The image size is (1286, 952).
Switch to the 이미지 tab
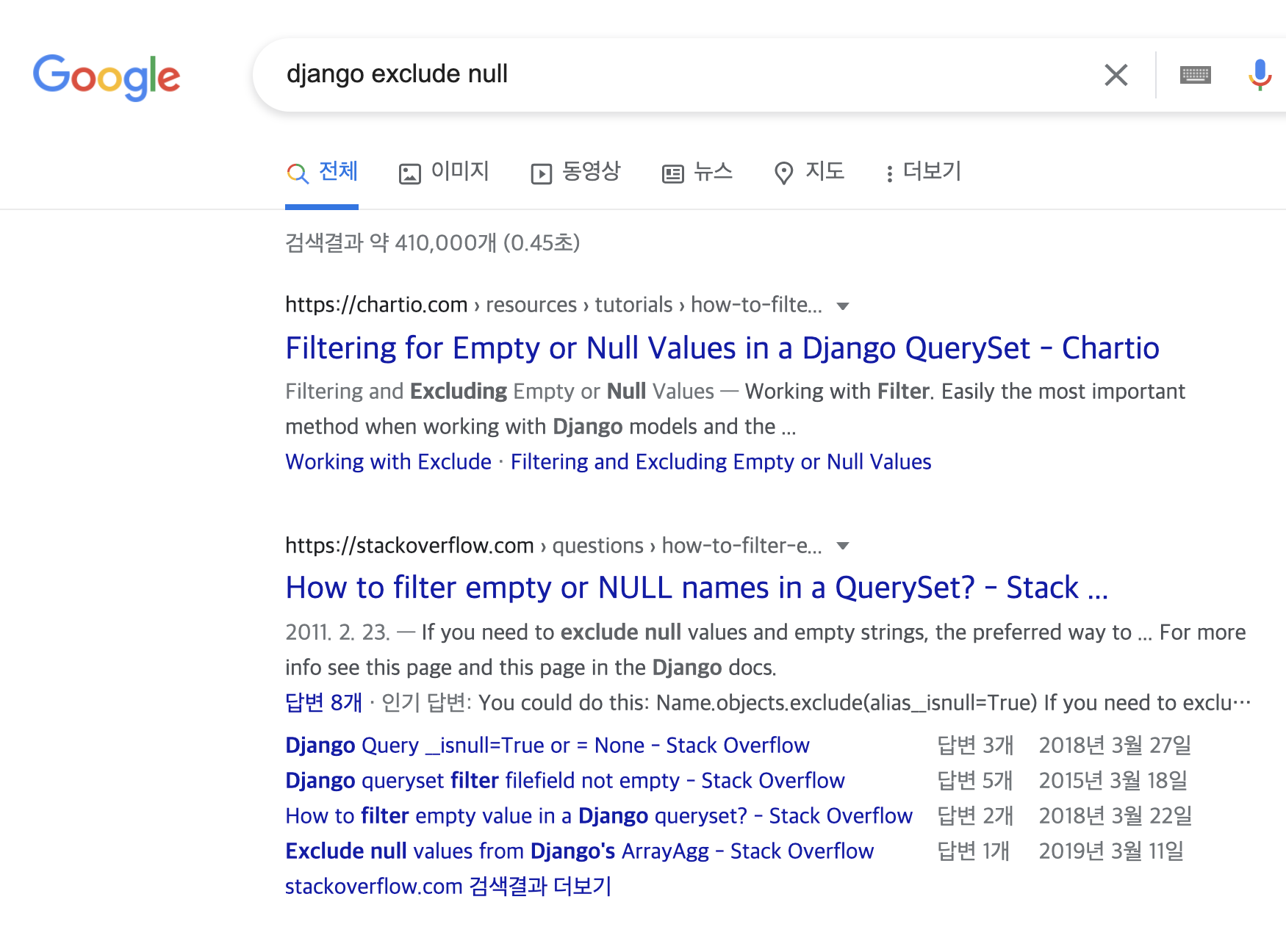444,172
